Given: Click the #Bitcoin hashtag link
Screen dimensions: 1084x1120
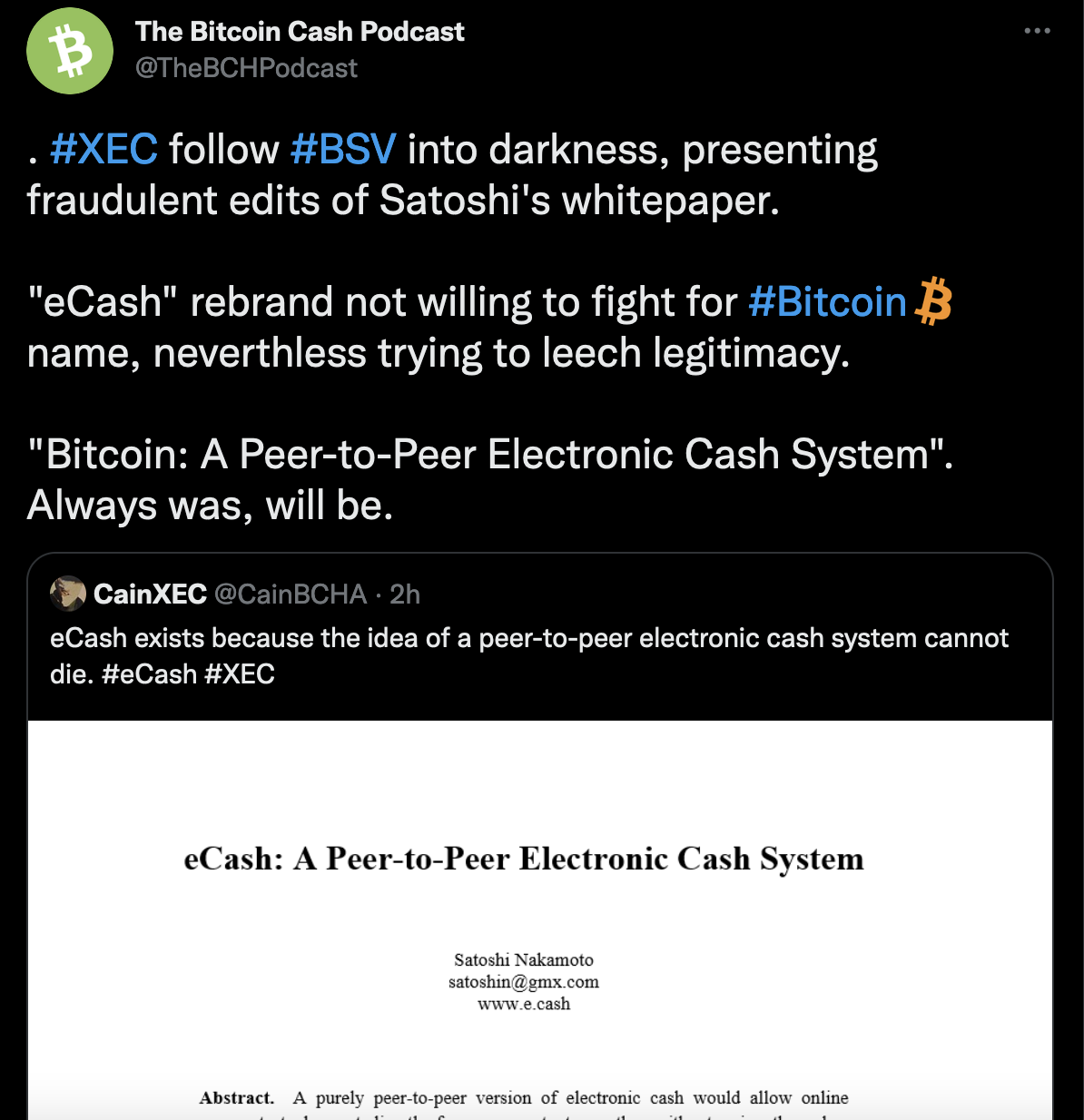Looking at the screenshot, I should pos(827,302).
